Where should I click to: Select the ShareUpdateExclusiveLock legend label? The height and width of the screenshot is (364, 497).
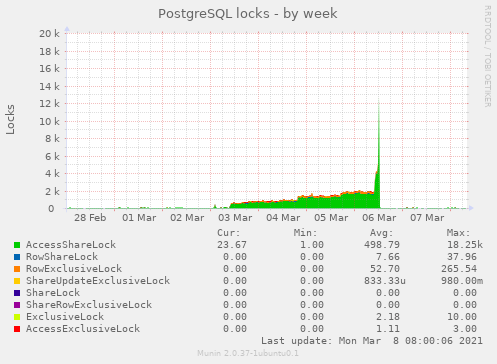98,281
